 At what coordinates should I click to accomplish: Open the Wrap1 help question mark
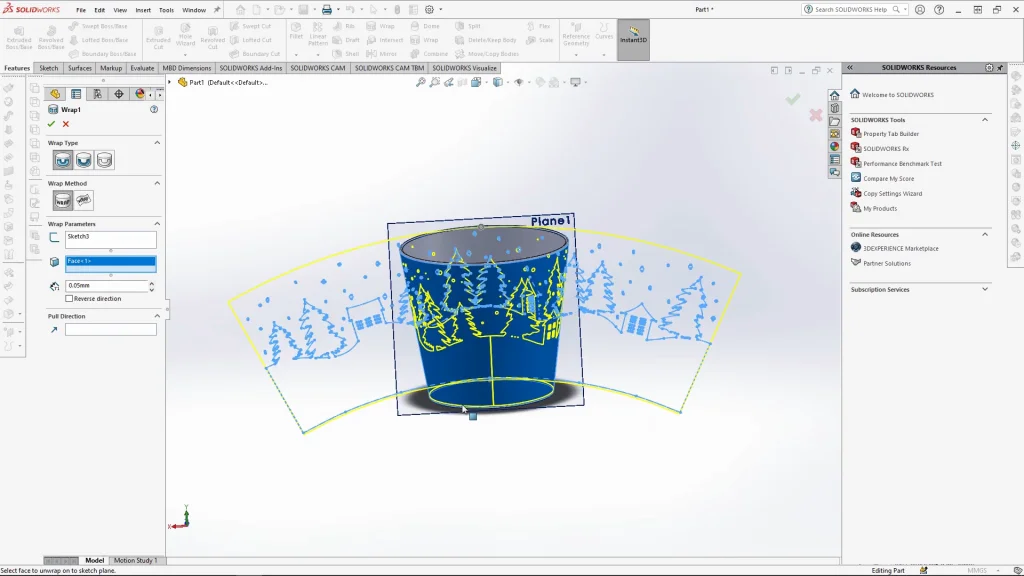(x=154, y=109)
